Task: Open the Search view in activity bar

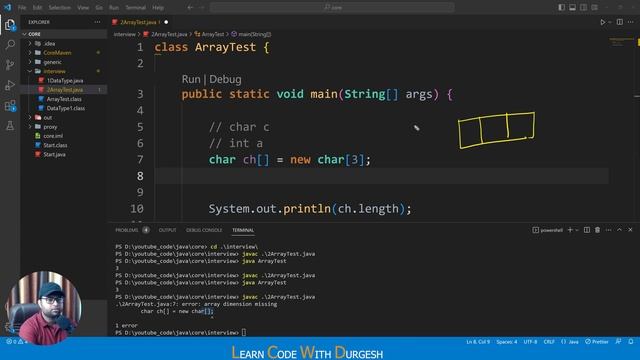Action: pyautogui.click(x=10, y=44)
